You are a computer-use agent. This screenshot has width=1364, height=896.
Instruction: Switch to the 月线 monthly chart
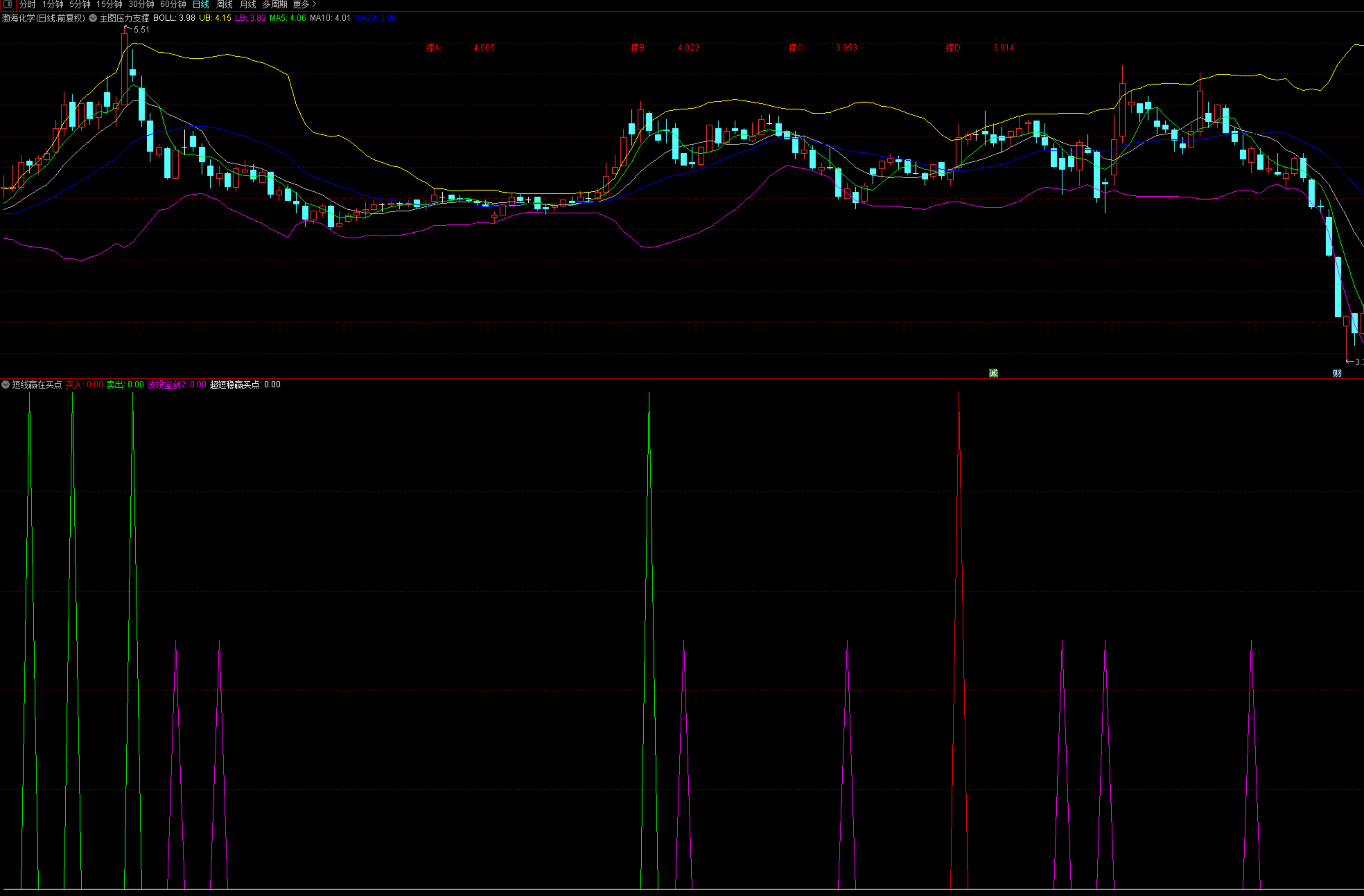point(248,5)
